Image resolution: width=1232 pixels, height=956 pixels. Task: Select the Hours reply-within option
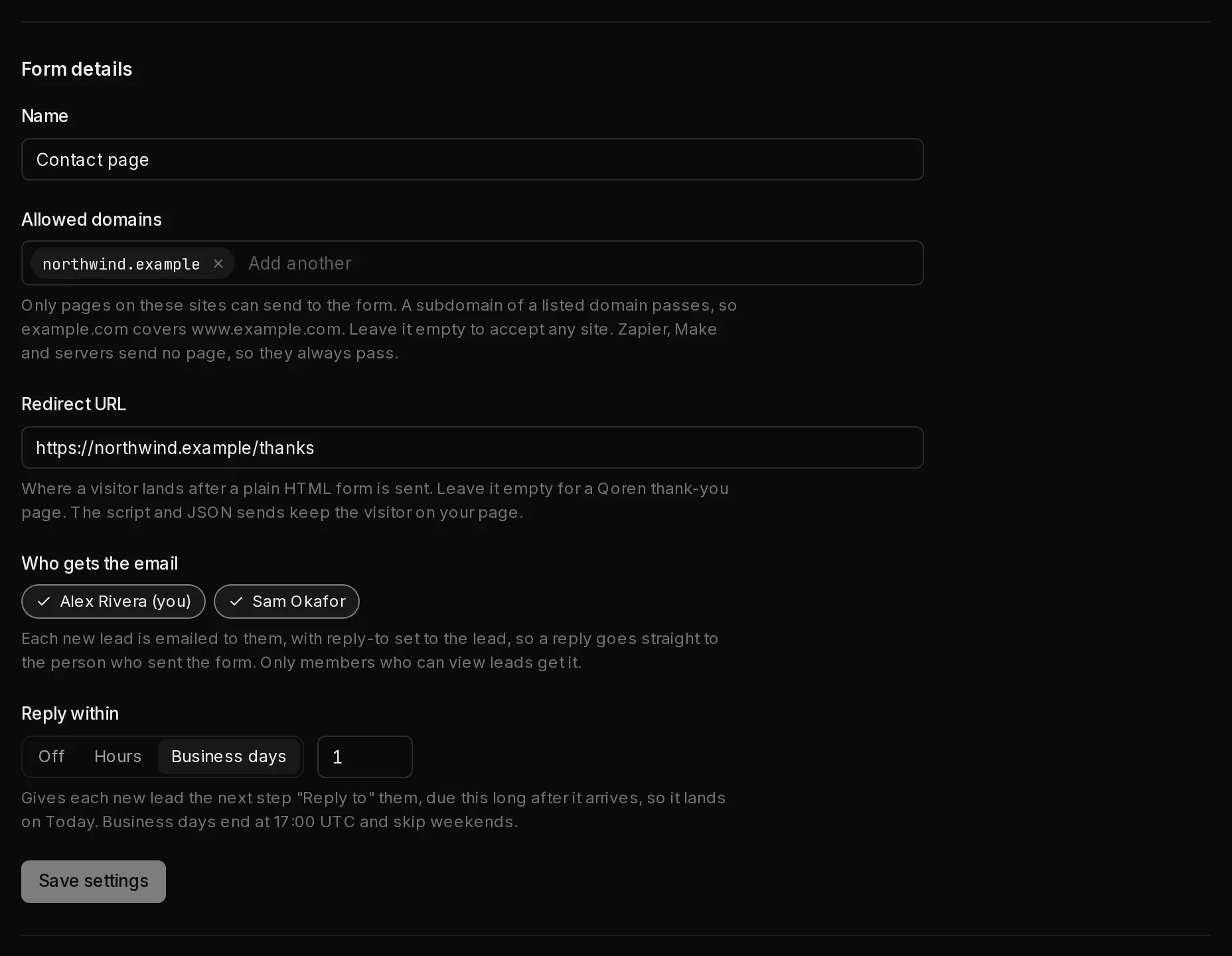tap(118, 757)
